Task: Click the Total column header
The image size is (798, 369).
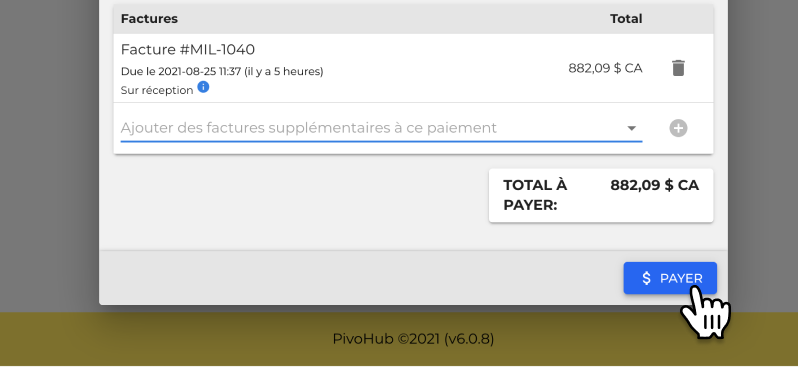Action: click(626, 19)
